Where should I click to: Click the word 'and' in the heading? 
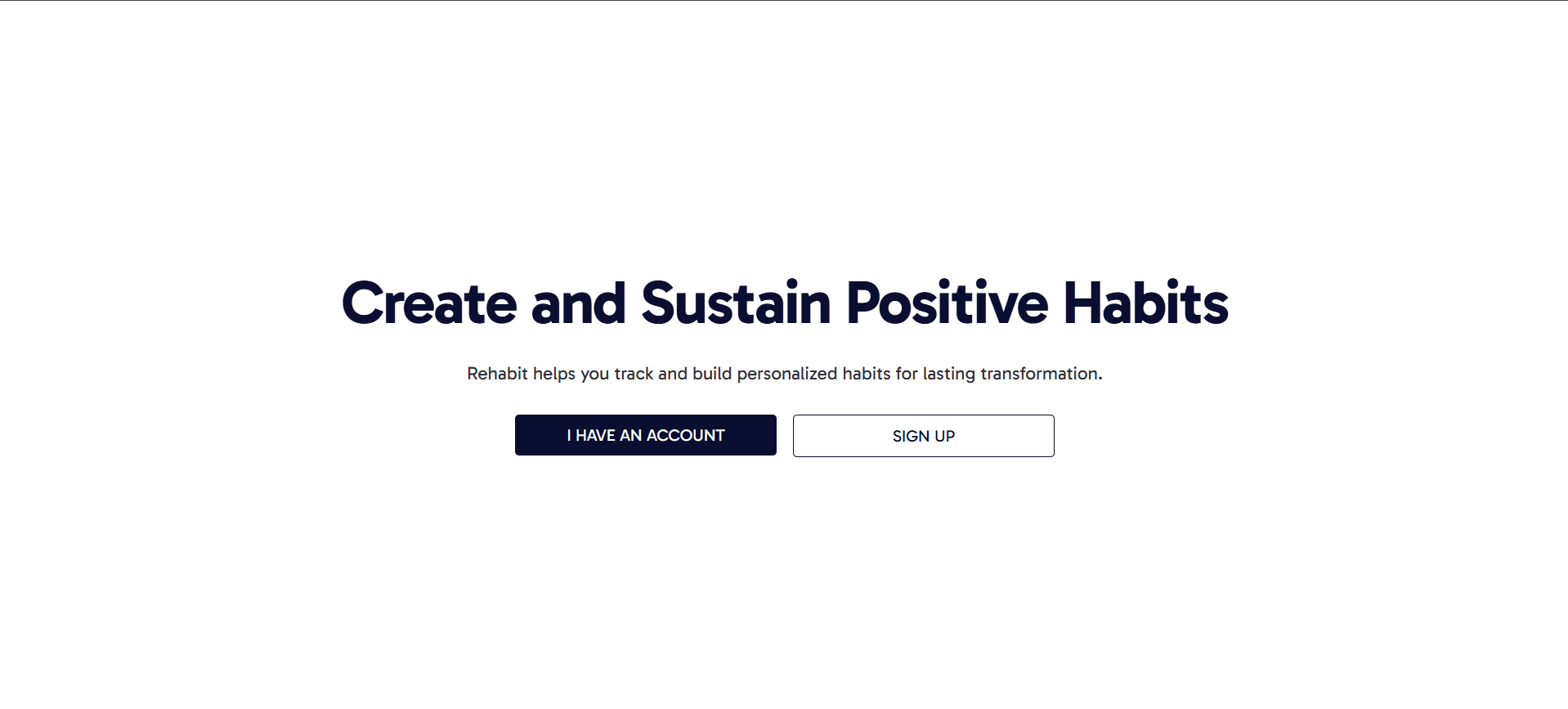click(579, 303)
